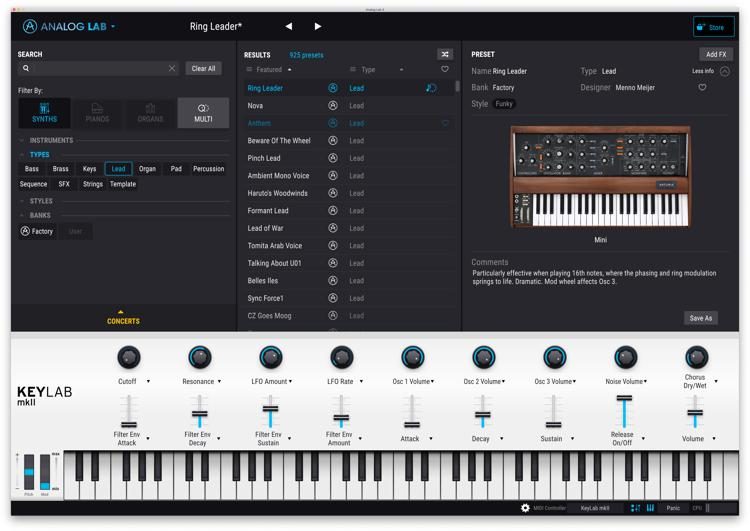Screen dimensions: 750x531
Task: Toggle the Bass type tag
Action: [x=32, y=169]
